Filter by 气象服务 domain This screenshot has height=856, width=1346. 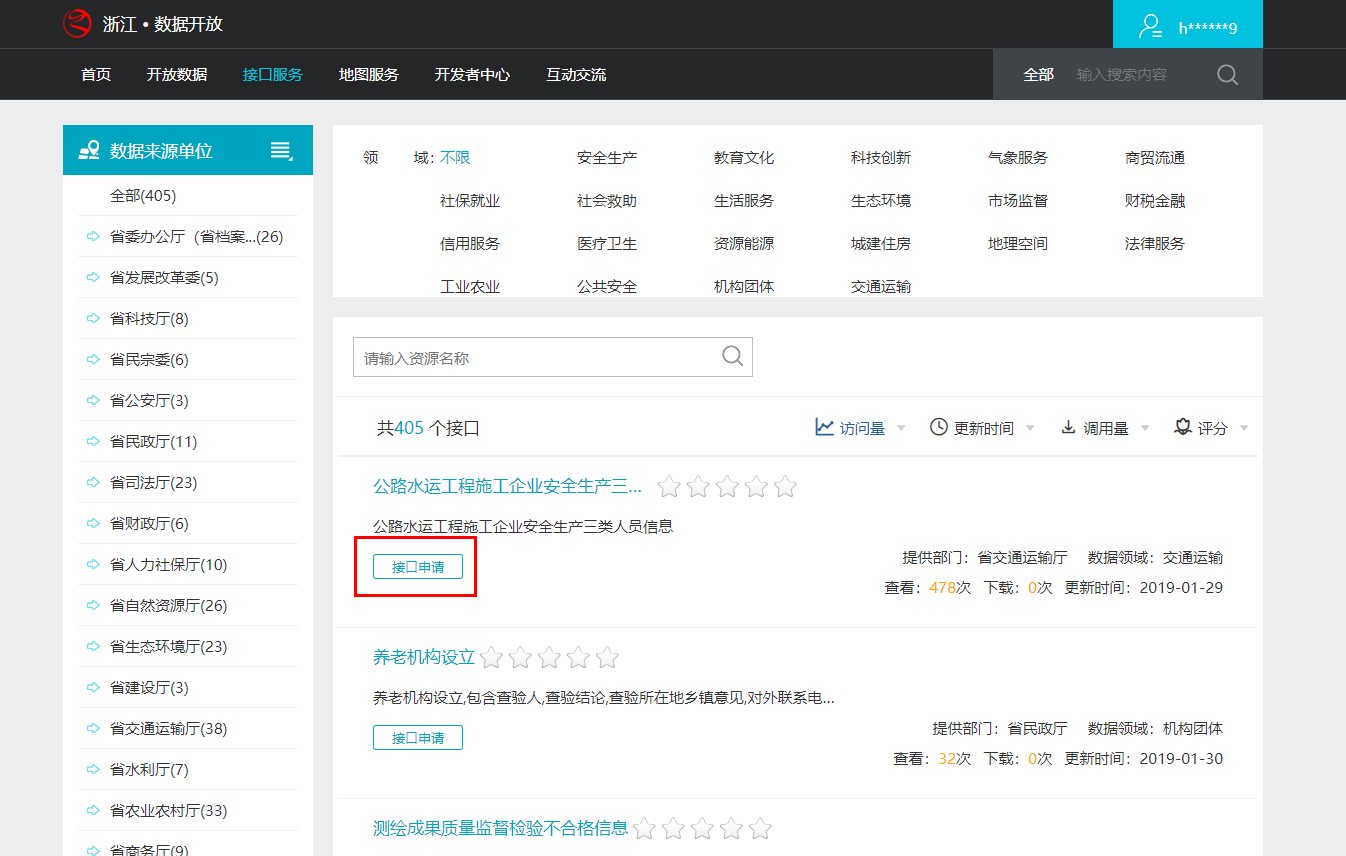[1018, 158]
